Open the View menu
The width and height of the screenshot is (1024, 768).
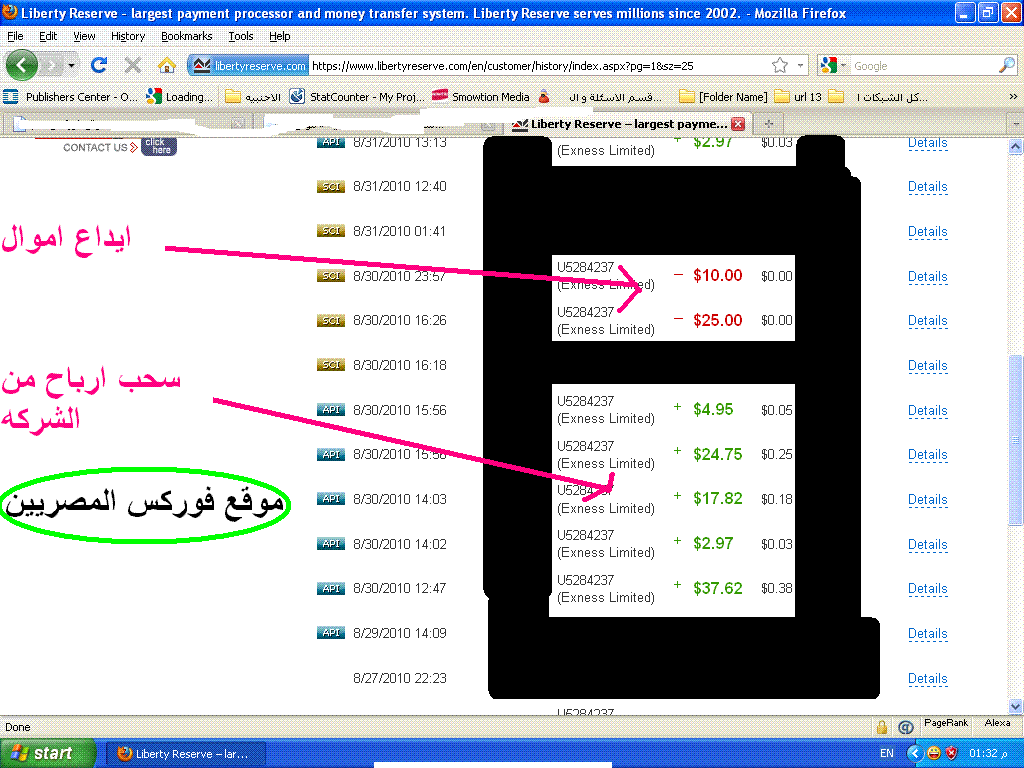(84, 36)
